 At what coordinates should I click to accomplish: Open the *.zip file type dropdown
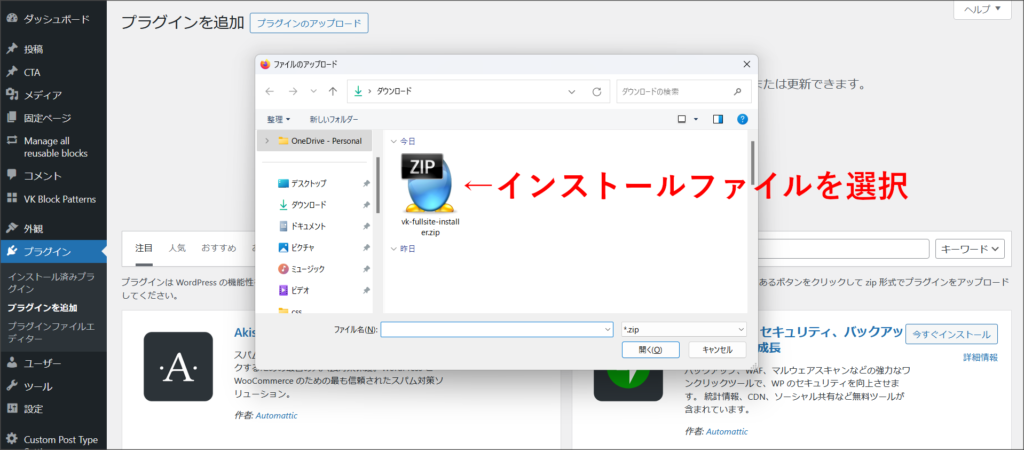pyautogui.click(x=683, y=329)
